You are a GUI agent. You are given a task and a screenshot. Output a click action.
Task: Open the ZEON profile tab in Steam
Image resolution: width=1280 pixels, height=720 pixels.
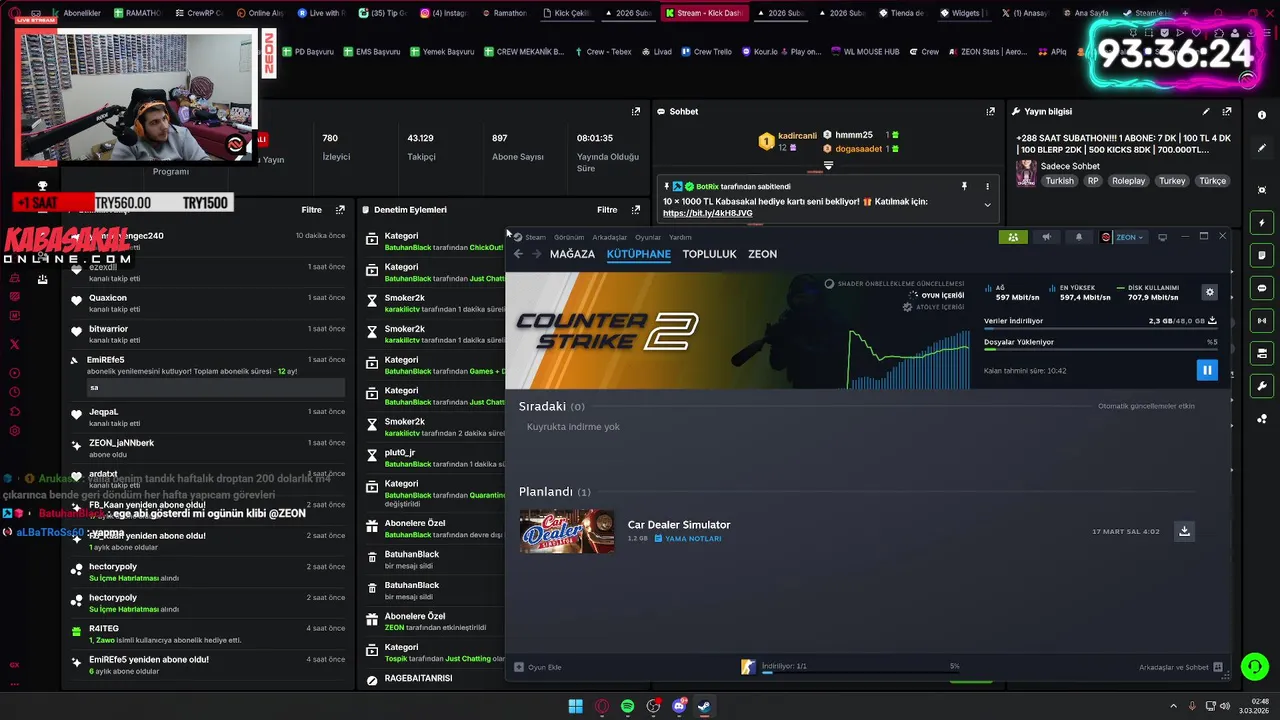point(762,254)
